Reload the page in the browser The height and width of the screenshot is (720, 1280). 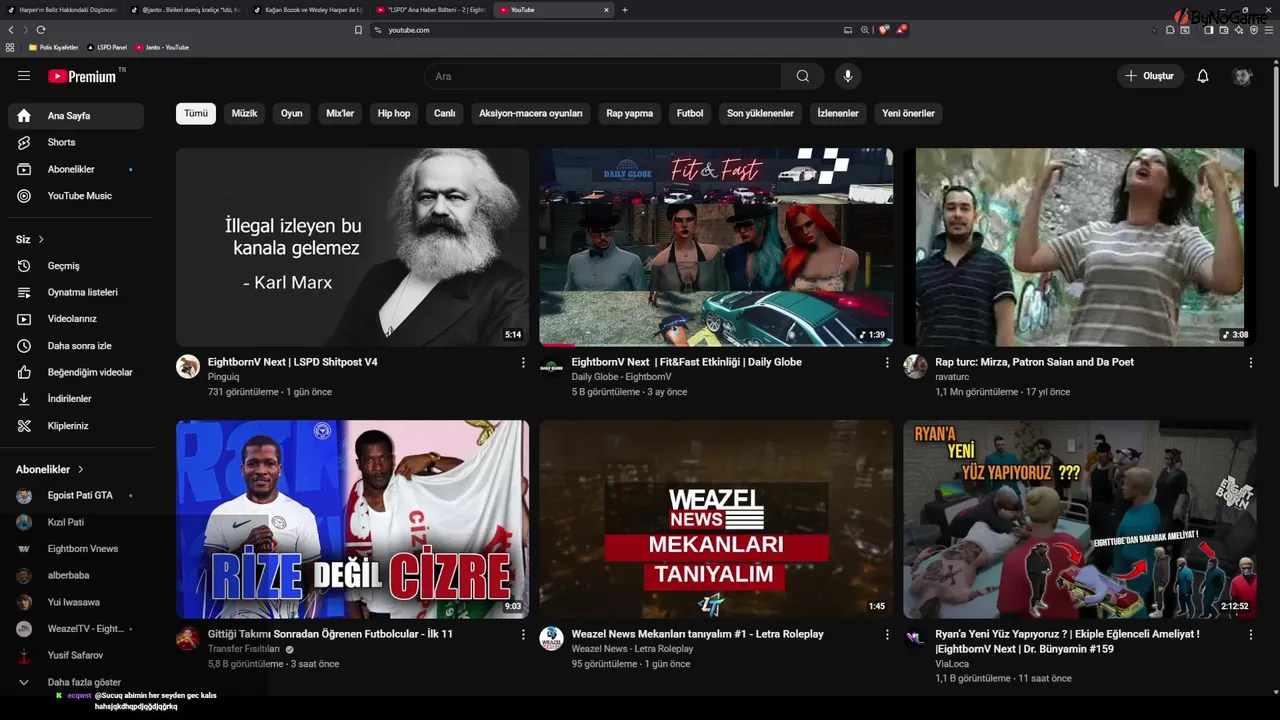pos(40,30)
